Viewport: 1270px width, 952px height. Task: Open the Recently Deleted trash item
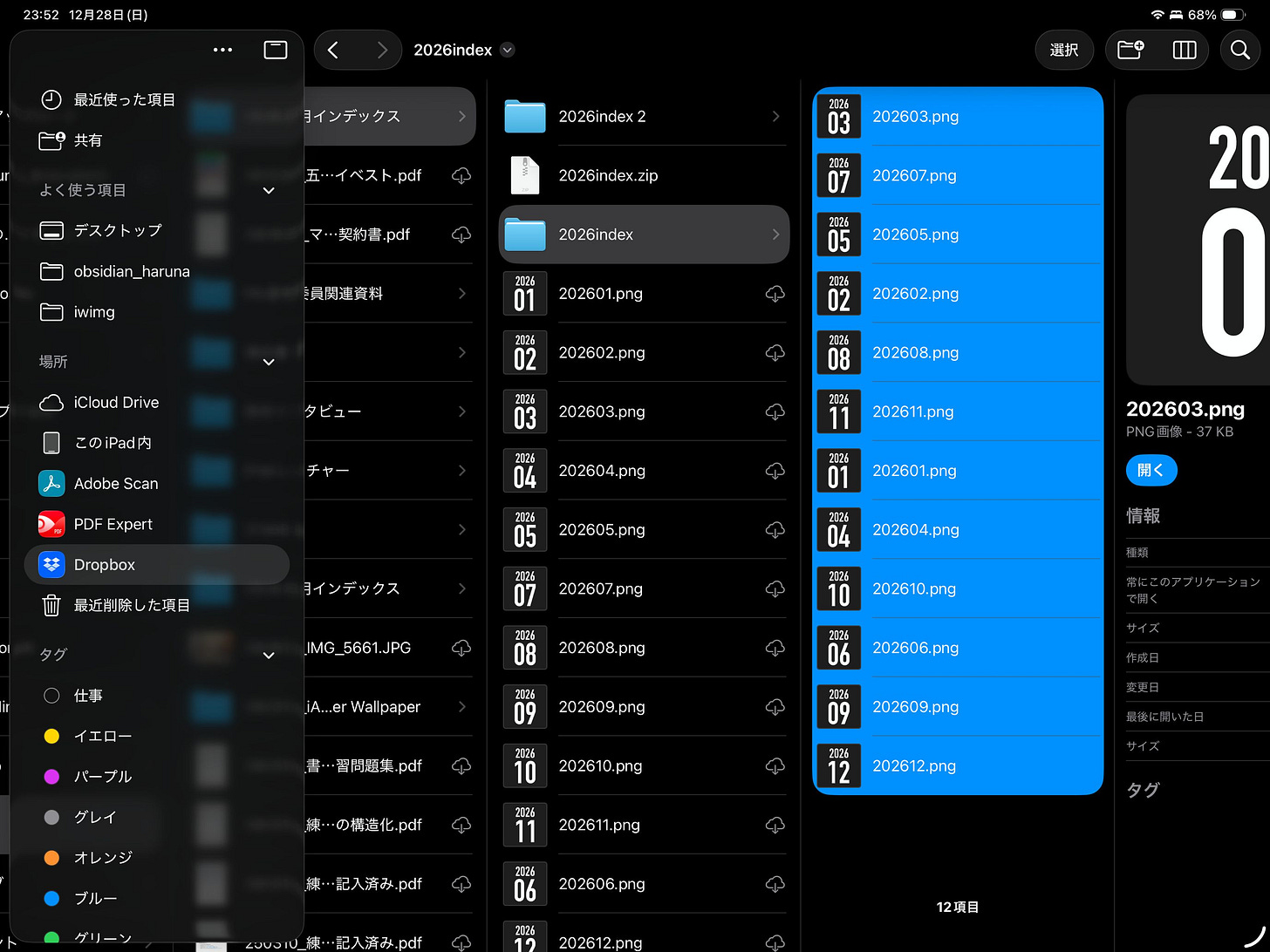pos(157,605)
